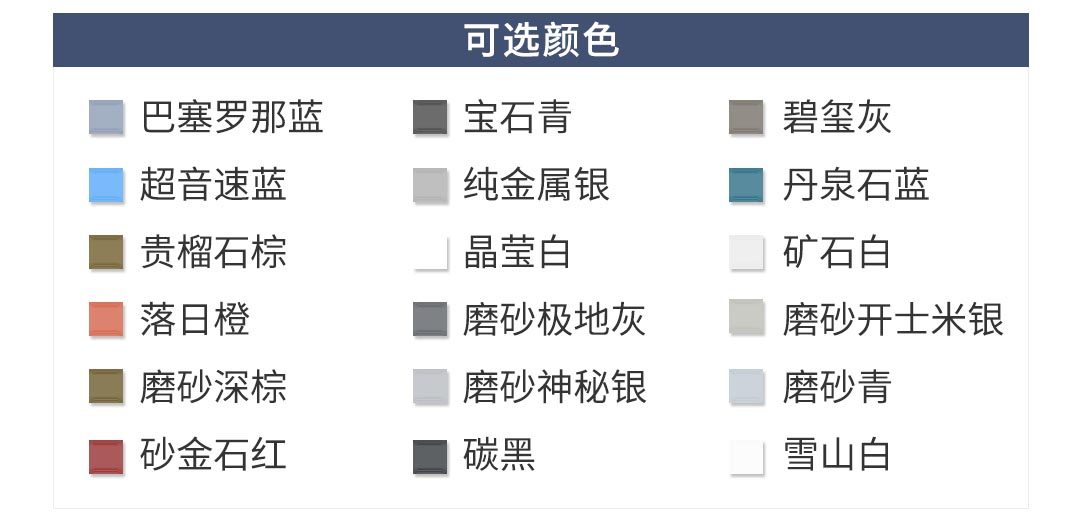Select the 宝石青 dark gray swatch
This screenshot has width=1080, height=528.
[430, 118]
